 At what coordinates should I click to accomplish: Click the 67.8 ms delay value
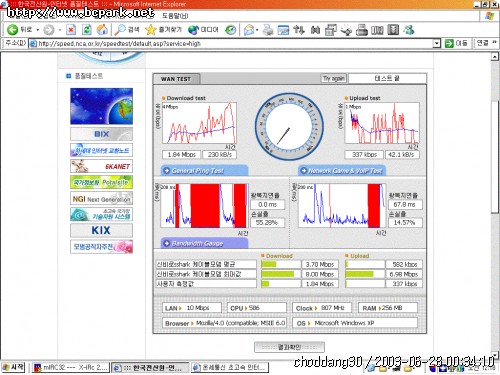tap(405, 204)
